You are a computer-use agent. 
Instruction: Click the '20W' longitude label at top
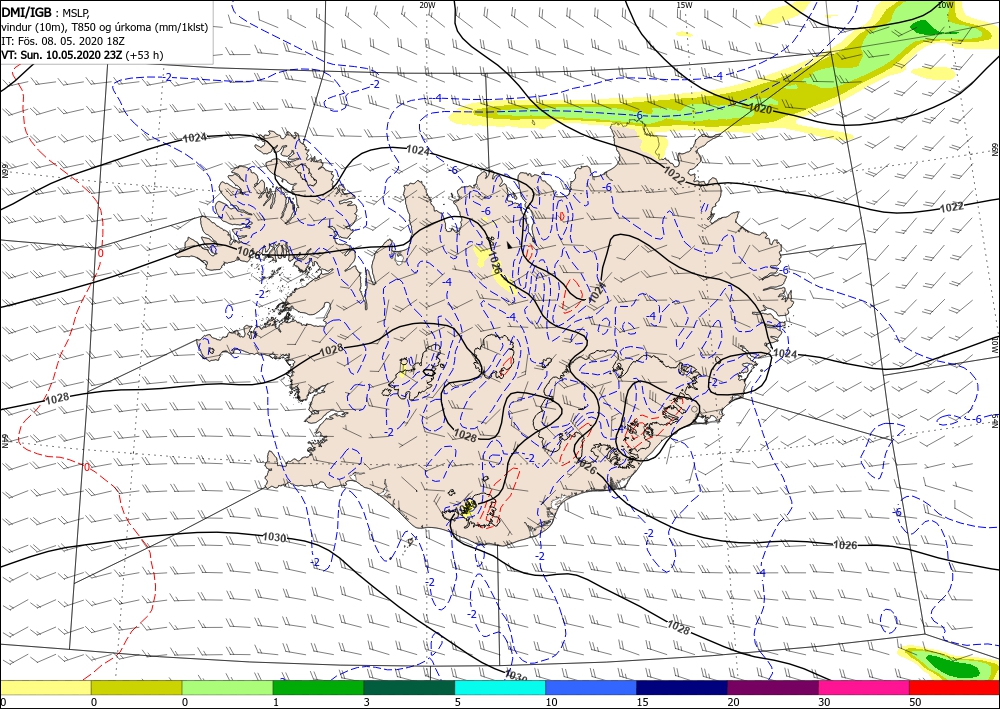coord(427,4)
